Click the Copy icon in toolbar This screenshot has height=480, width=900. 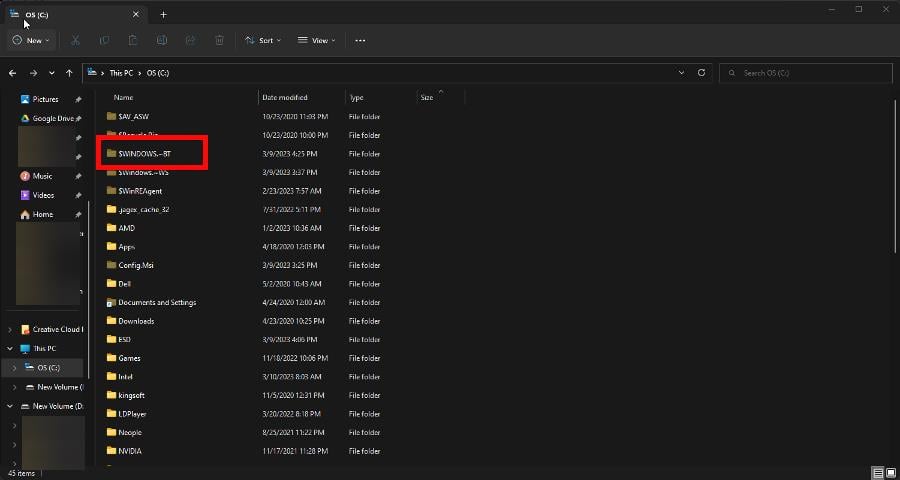point(104,40)
